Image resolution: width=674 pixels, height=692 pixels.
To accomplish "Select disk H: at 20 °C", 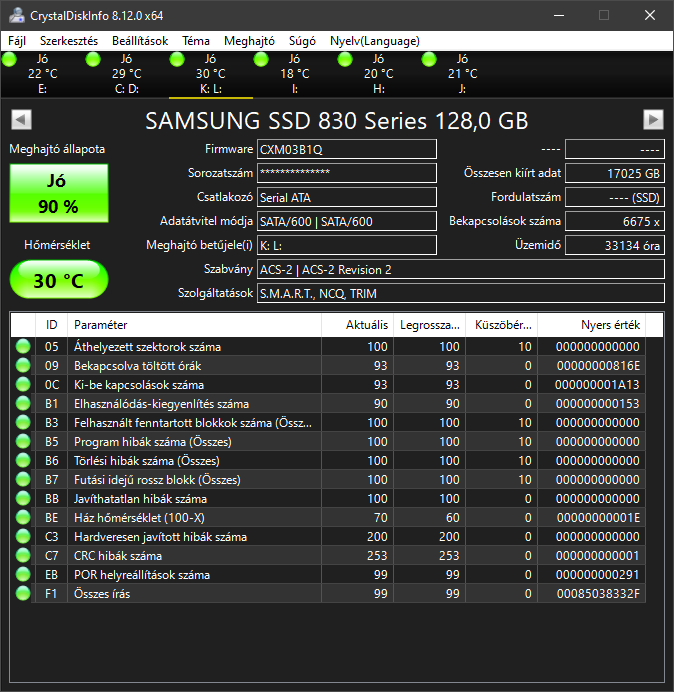I will click(378, 74).
